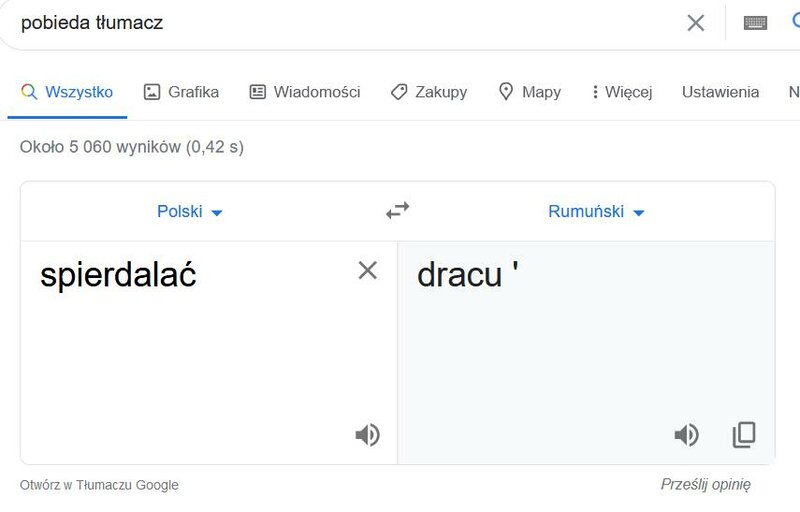Open Ustawienia settings

(x=720, y=92)
